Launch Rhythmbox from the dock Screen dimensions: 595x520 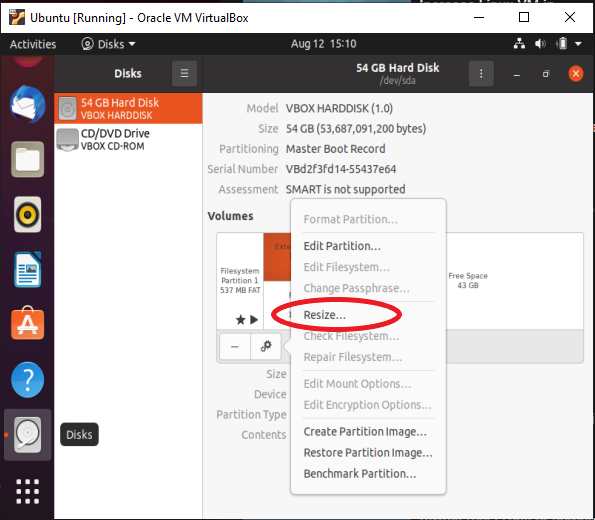pos(27,214)
